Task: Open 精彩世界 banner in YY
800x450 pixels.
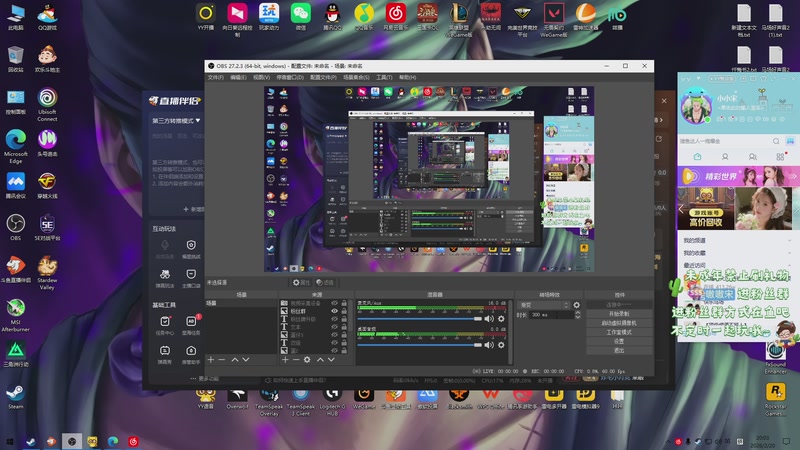Action: (737, 176)
